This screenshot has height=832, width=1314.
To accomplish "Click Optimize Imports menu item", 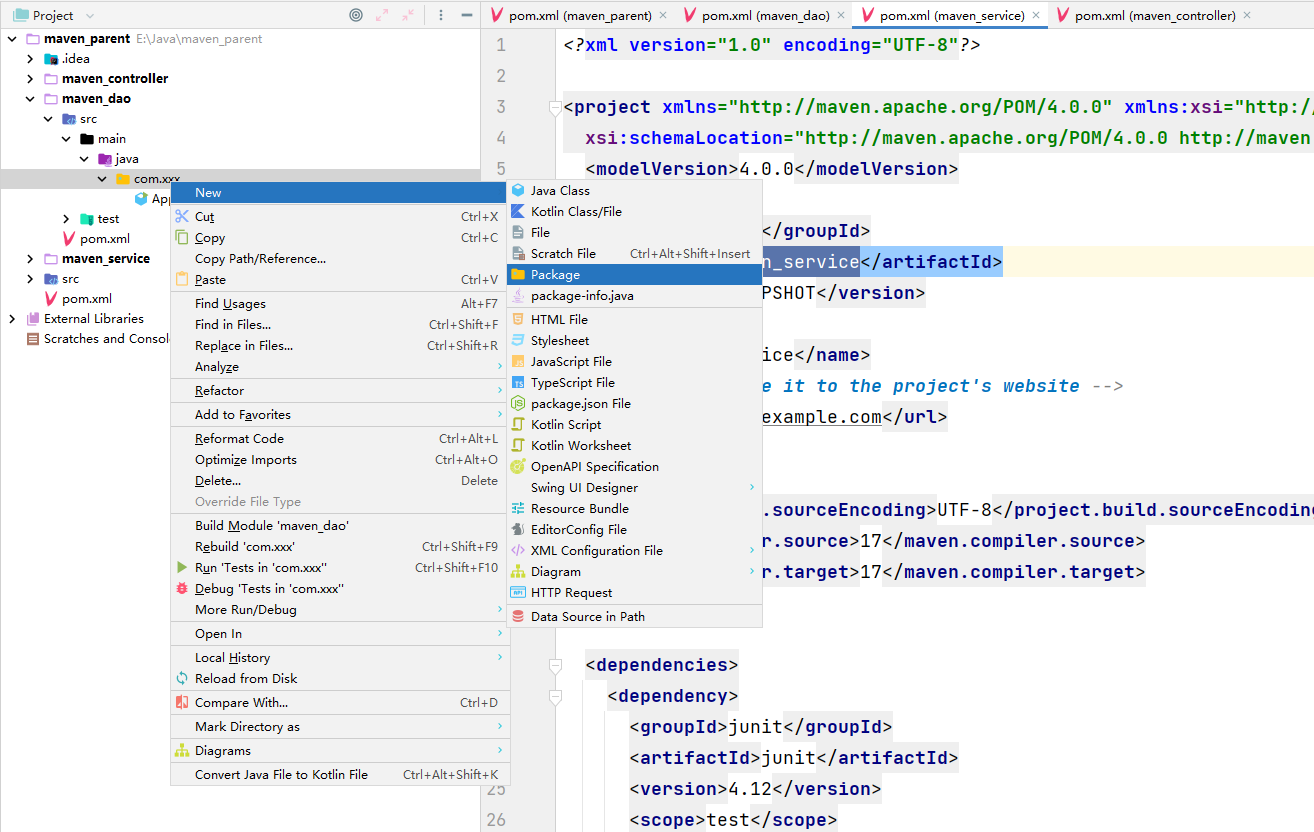I will (x=340, y=460).
